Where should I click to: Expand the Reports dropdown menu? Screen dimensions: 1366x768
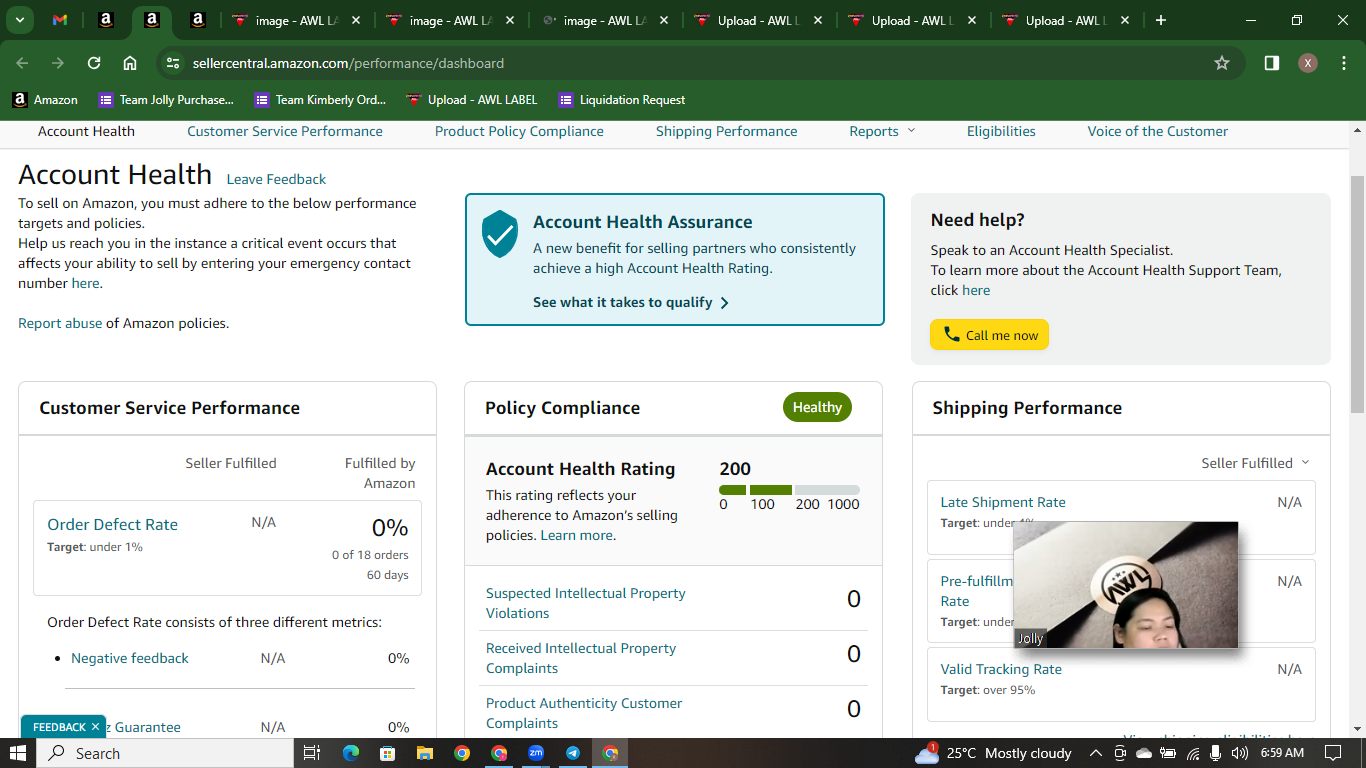tap(882, 131)
